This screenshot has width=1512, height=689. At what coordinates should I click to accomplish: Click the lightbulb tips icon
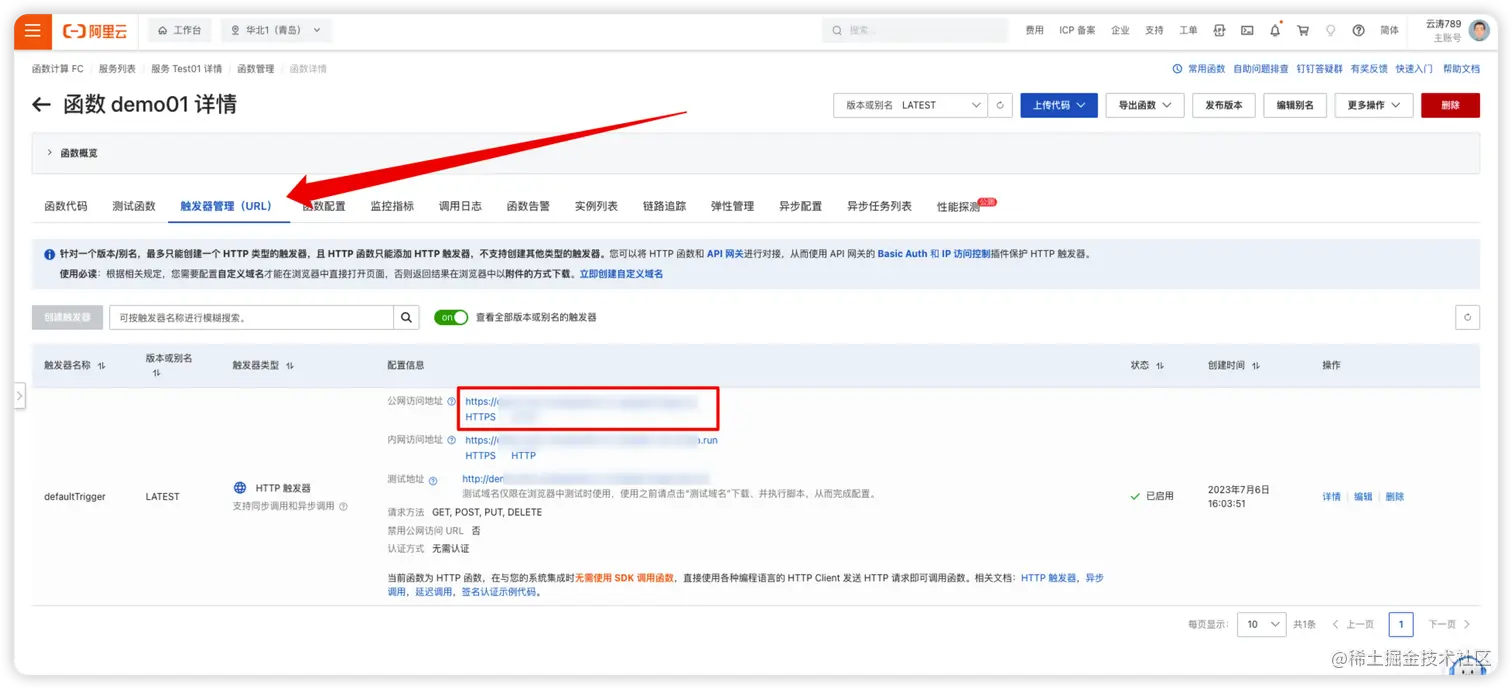pyautogui.click(x=1331, y=31)
